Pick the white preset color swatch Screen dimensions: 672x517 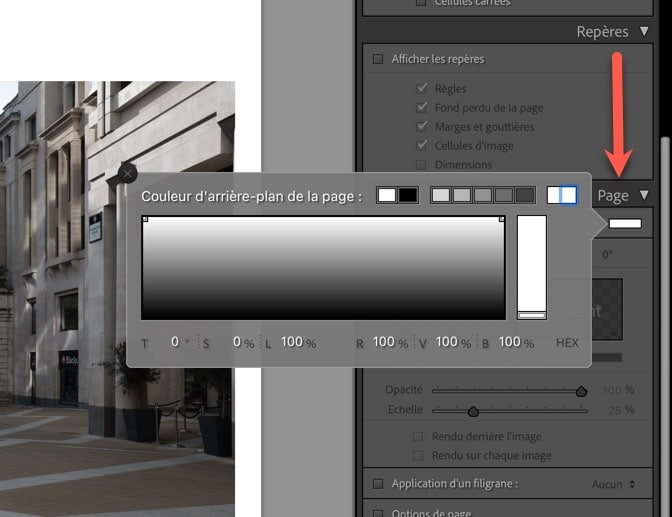(x=386, y=195)
